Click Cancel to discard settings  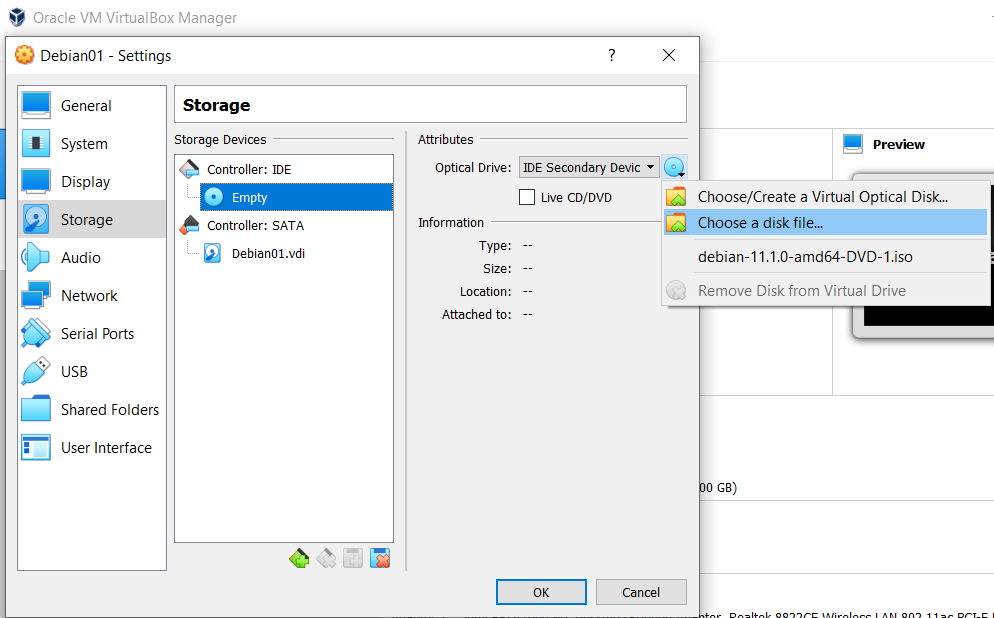coord(641,592)
